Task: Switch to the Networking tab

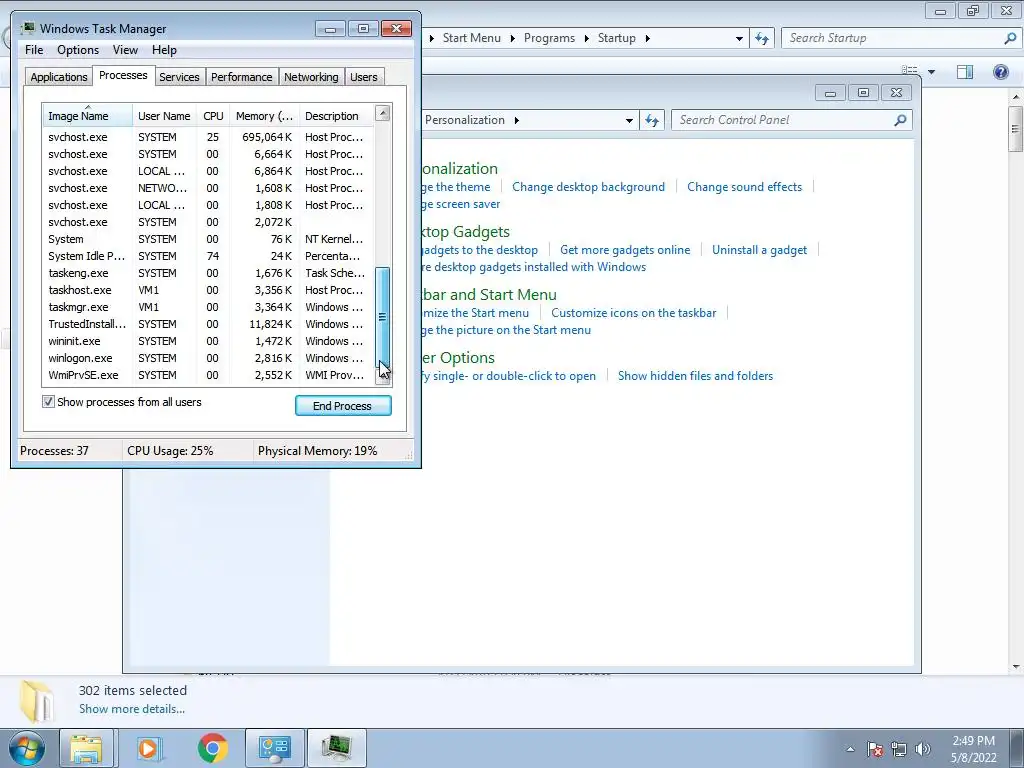Action: [311, 77]
